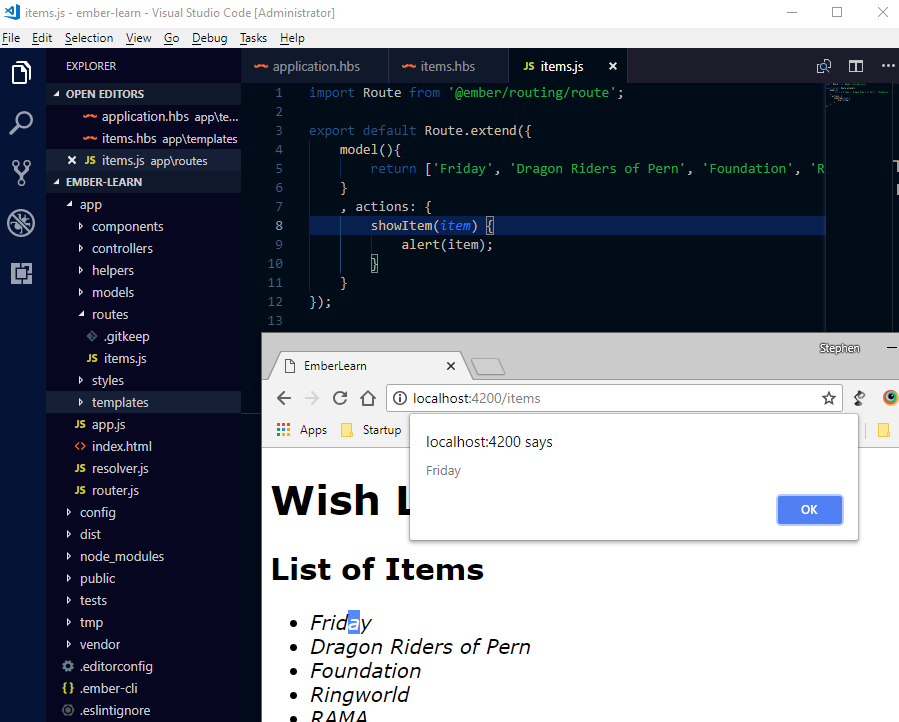Collapse the app folder
899x722 pixels.
[x=69, y=204]
